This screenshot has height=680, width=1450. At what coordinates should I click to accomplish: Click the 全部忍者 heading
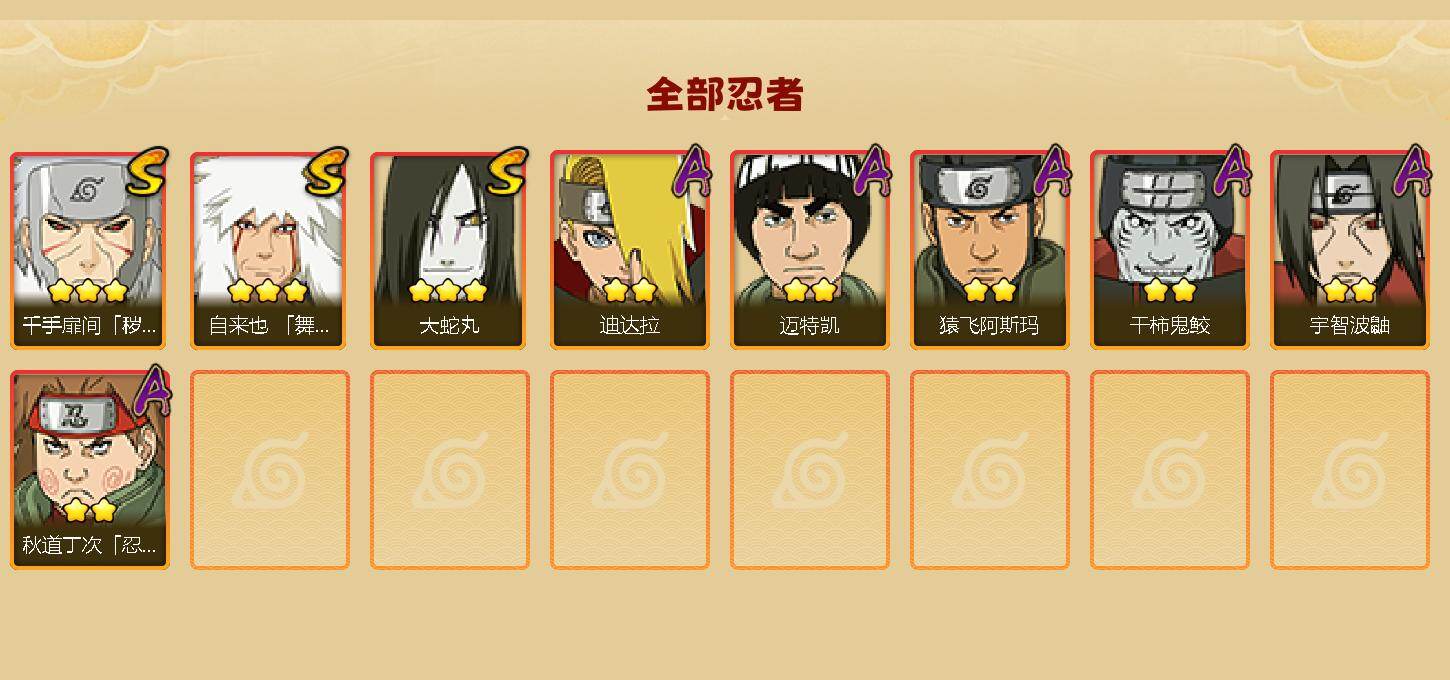(725, 95)
